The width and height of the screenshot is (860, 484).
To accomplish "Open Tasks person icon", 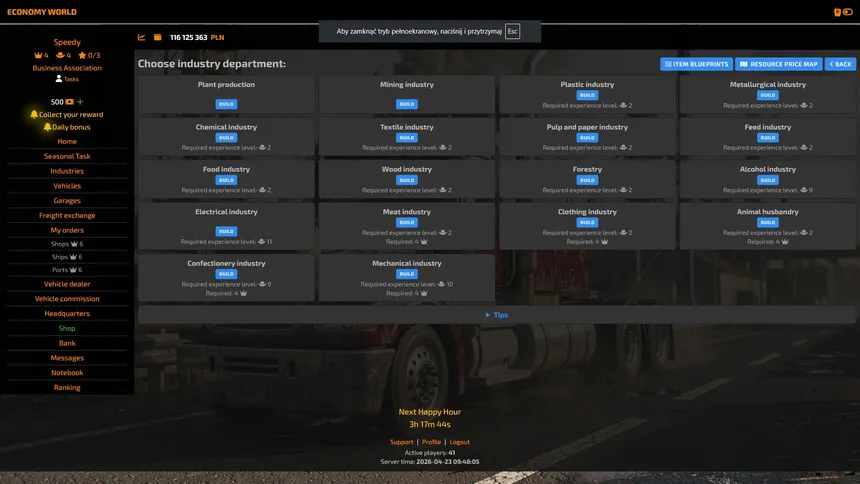I will pyautogui.click(x=59, y=79).
